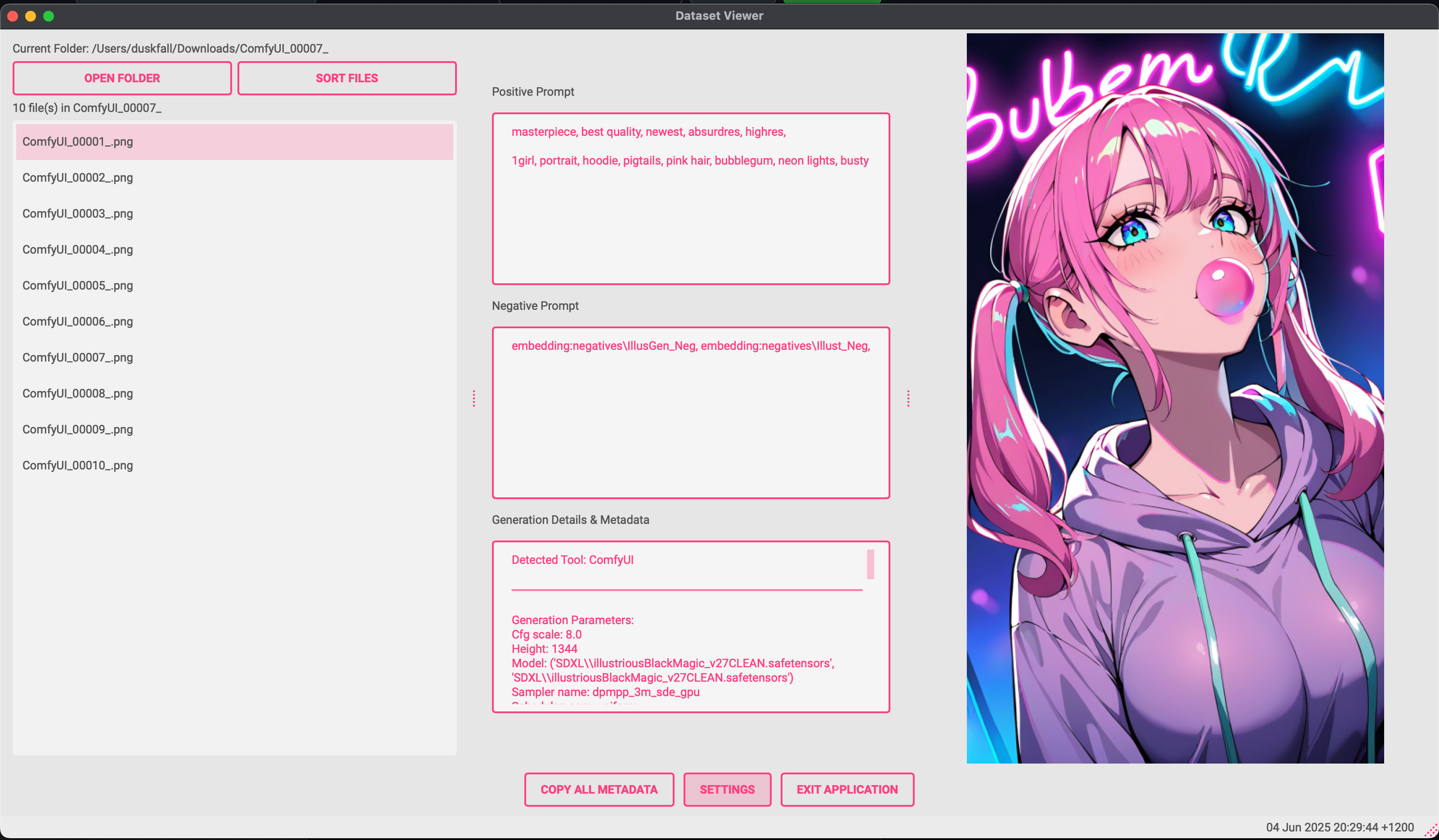Open the Settings dialog
This screenshot has width=1439, height=840.
coord(727,789)
